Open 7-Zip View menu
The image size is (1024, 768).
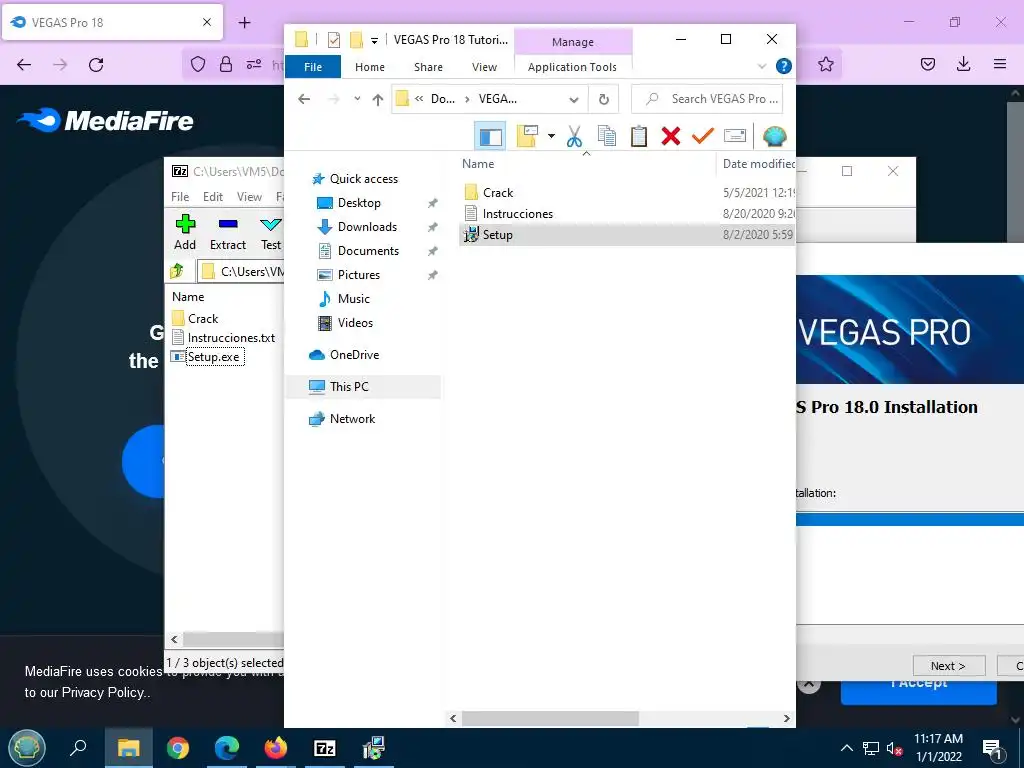pyautogui.click(x=249, y=197)
